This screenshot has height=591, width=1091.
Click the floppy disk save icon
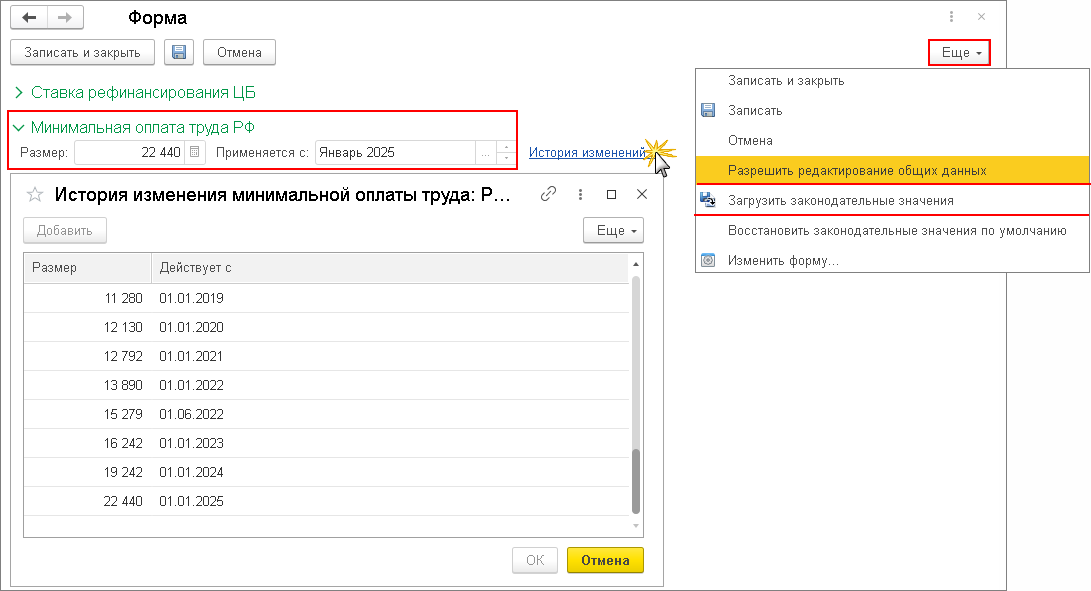coord(179,52)
